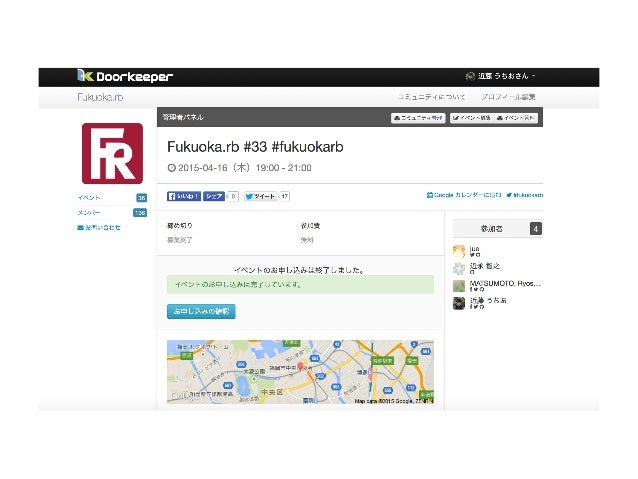Image resolution: width=638 pixels, height=479 pixels.
Task: Click GitHub icon under MATSUMOTO, Ryos...
Action: pyautogui.click(x=482, y=289)
